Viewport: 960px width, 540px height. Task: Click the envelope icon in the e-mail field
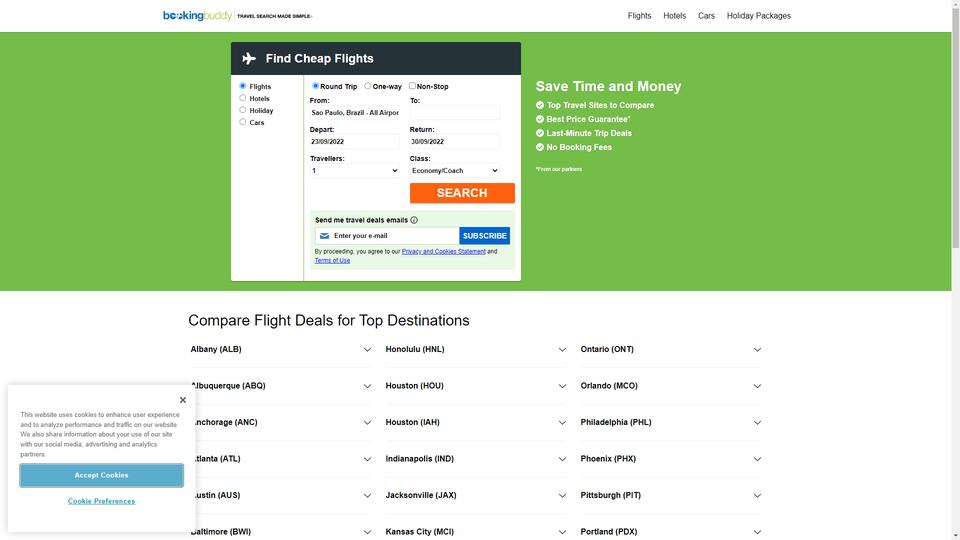[324, 236]
